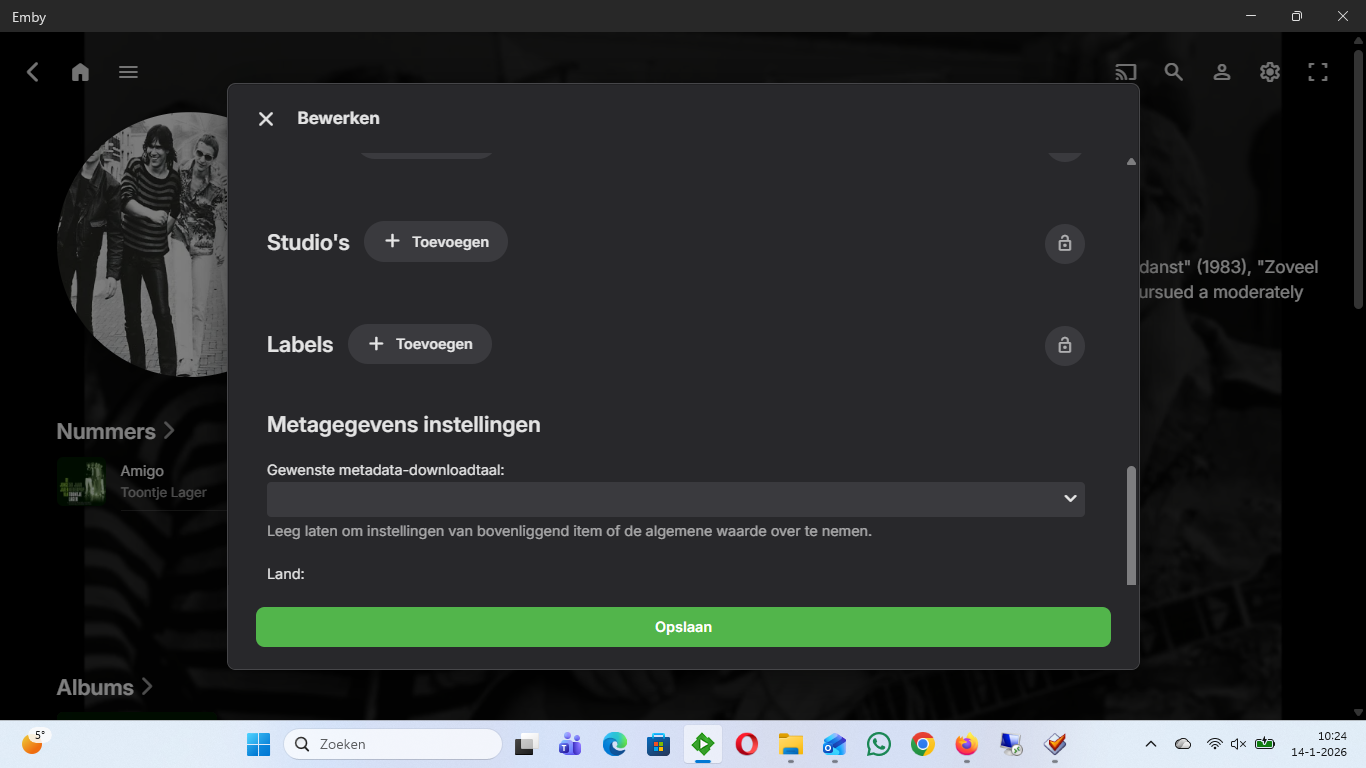Viewport: 1366px width, 768px height.
Task: Open the metadata download language dropdown
Action: 676,499
